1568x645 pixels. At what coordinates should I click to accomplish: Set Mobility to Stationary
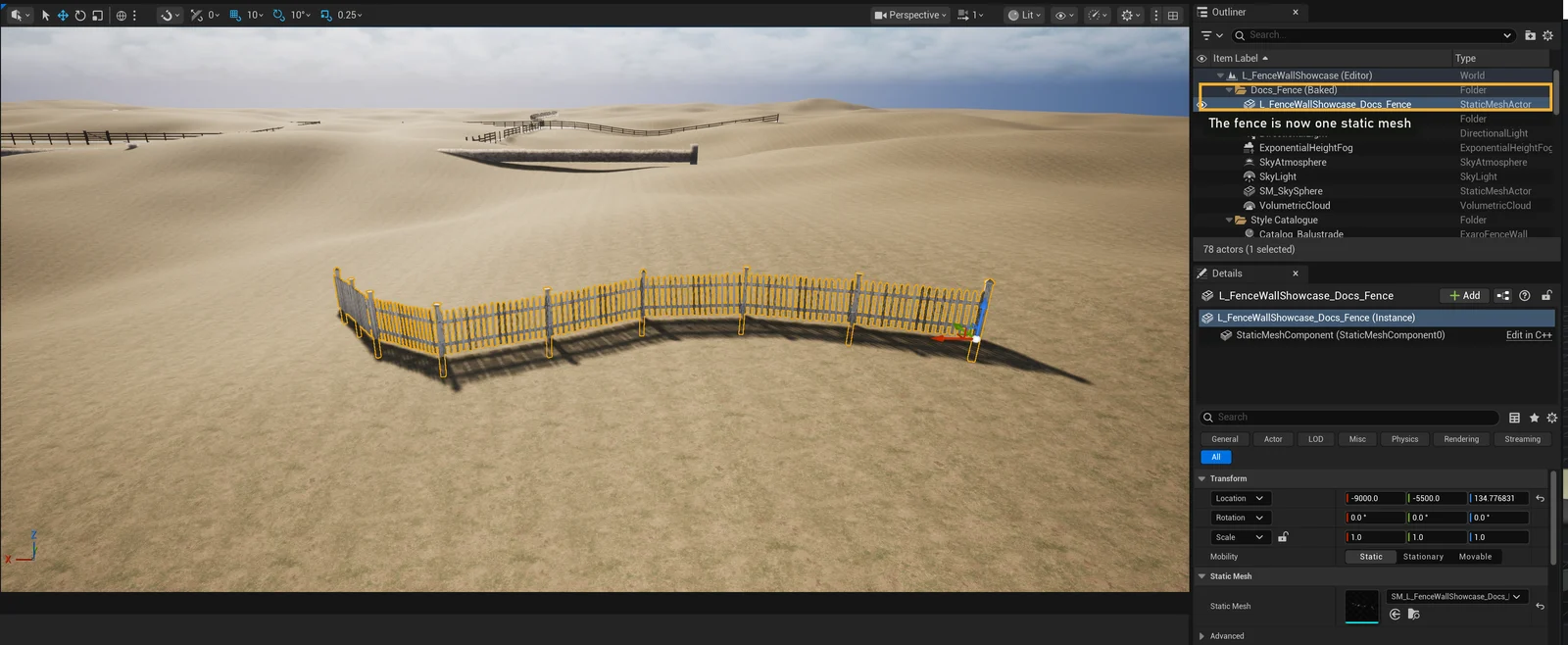(1423, 557)
